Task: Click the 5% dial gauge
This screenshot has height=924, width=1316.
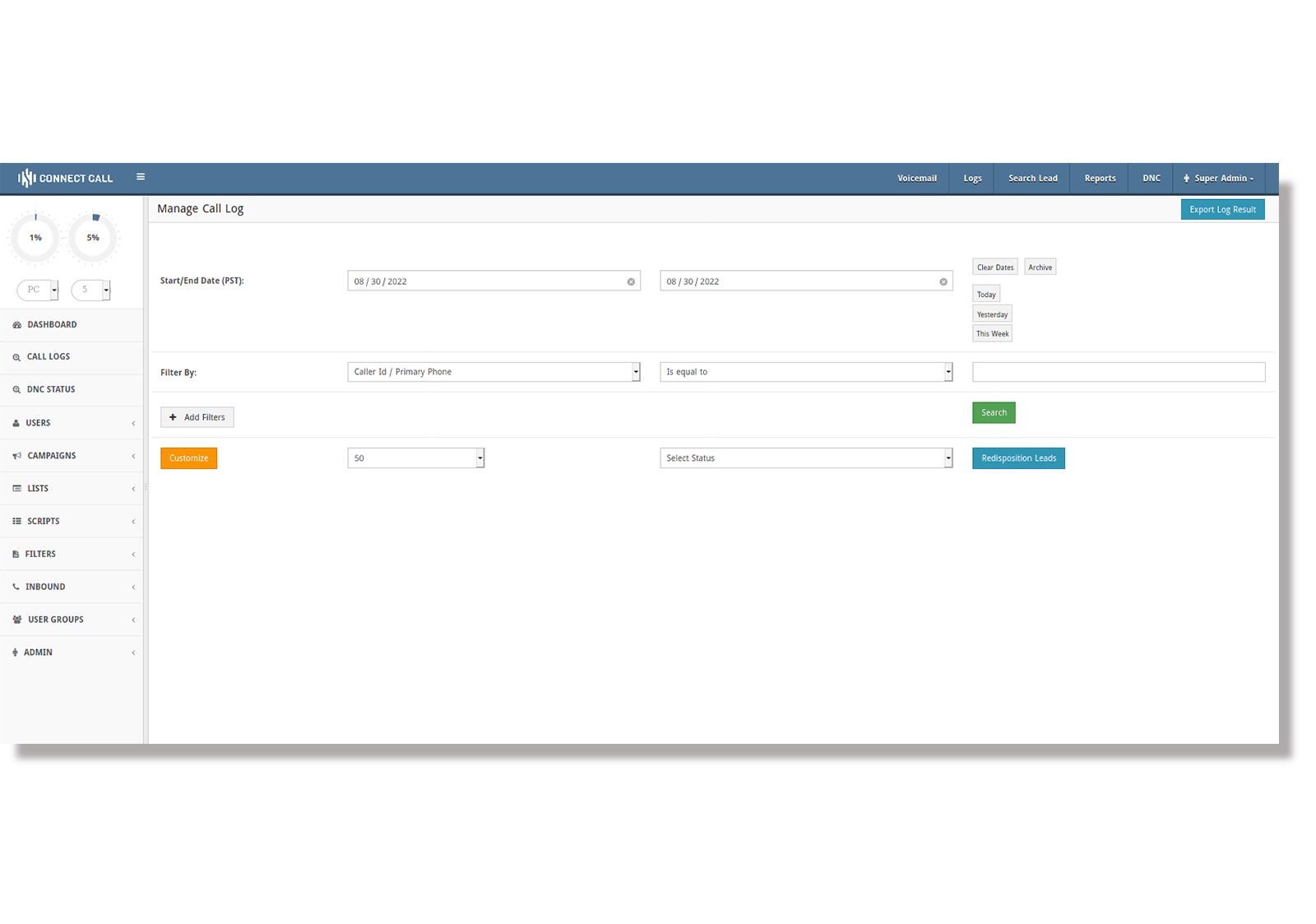Action: point(93,237)
